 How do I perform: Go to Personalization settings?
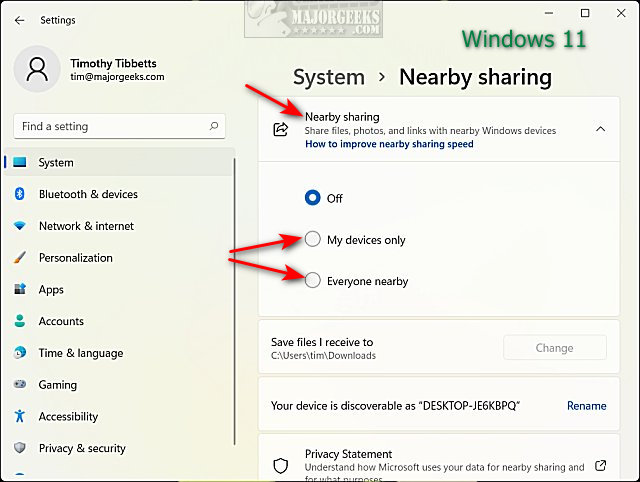pos(119,258)
